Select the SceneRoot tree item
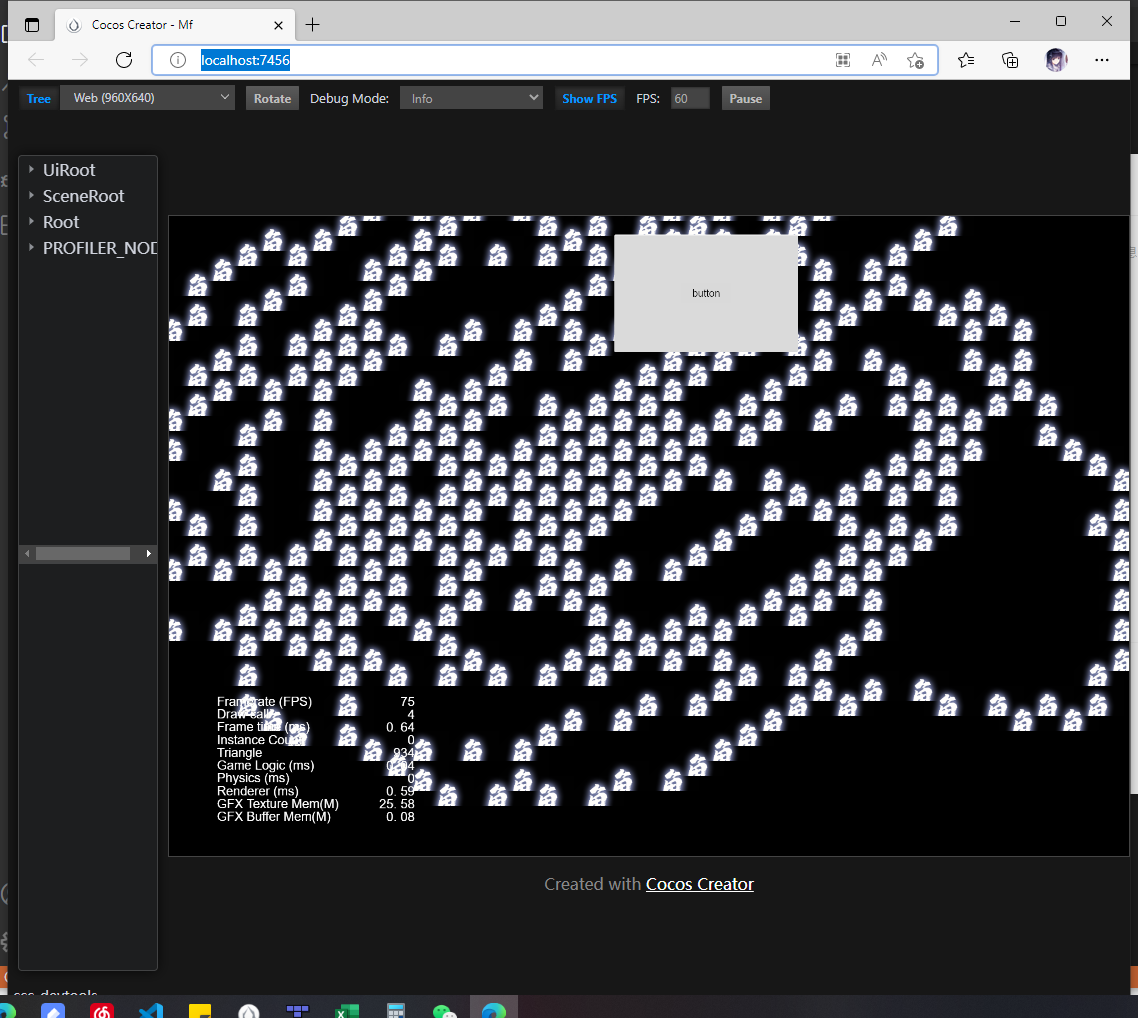 (83, 196)
